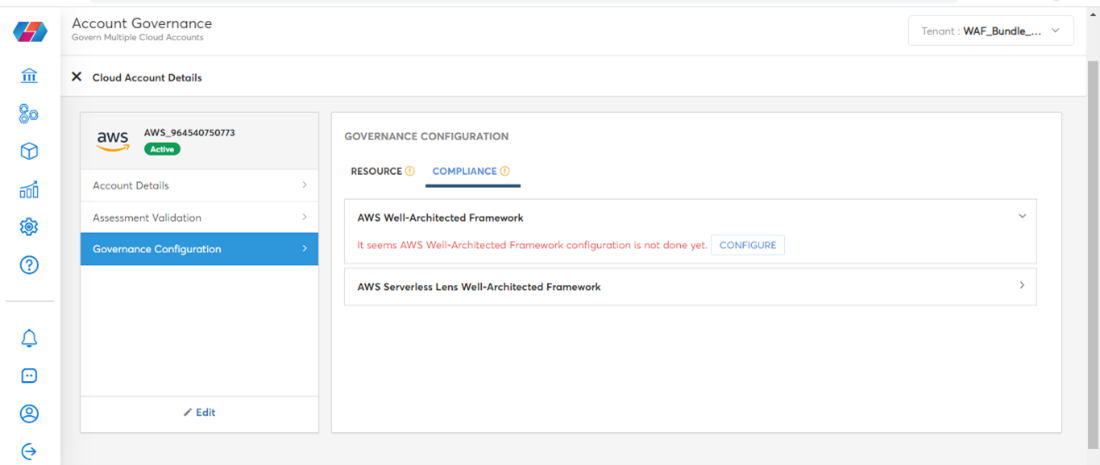Open Assessment Validation menu item

199,217
